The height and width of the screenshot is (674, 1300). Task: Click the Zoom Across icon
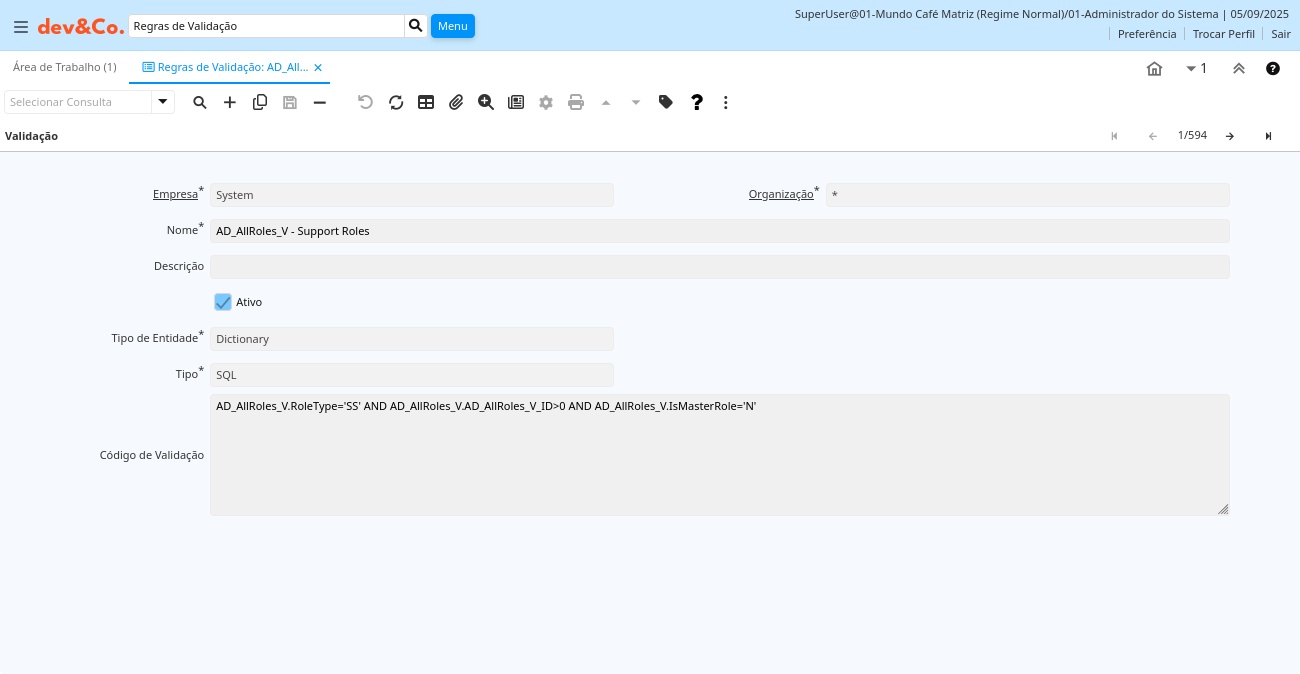pos(486,102)
